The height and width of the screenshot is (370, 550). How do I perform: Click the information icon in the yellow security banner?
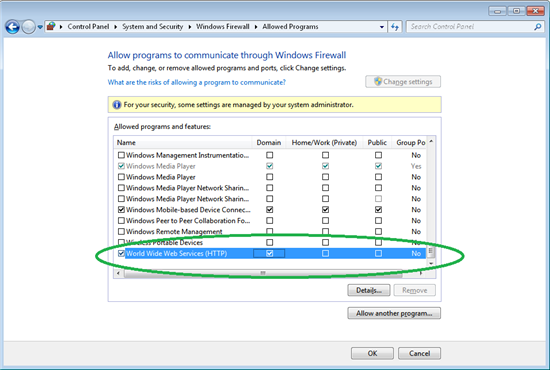(116, 105)
